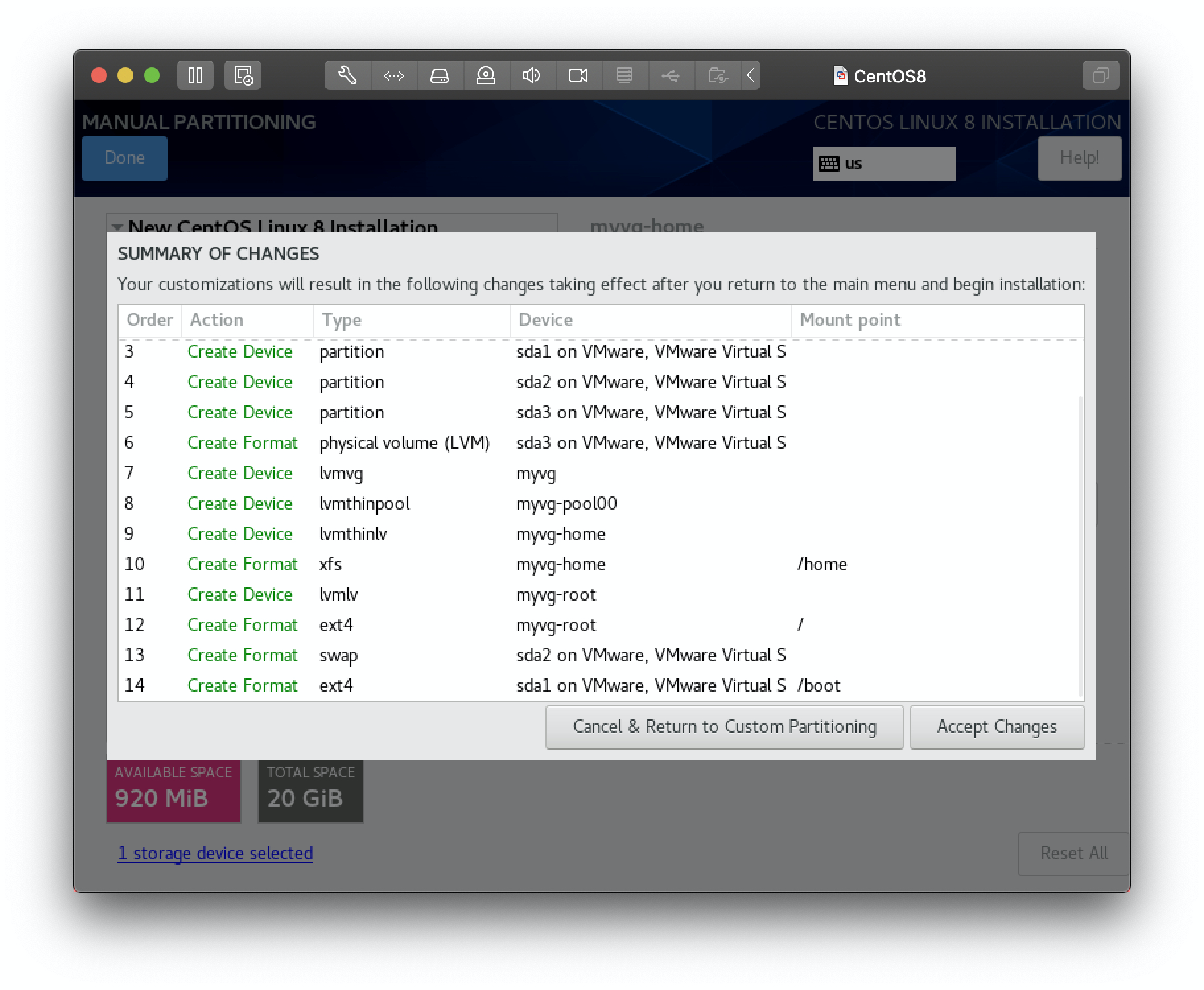
Task: Click Accept Changes button
Action: pos(997,727)
